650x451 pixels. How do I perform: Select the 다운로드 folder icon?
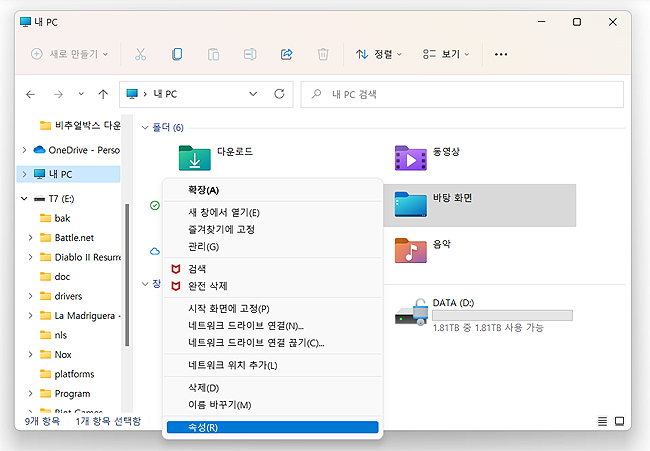[194, 158]
